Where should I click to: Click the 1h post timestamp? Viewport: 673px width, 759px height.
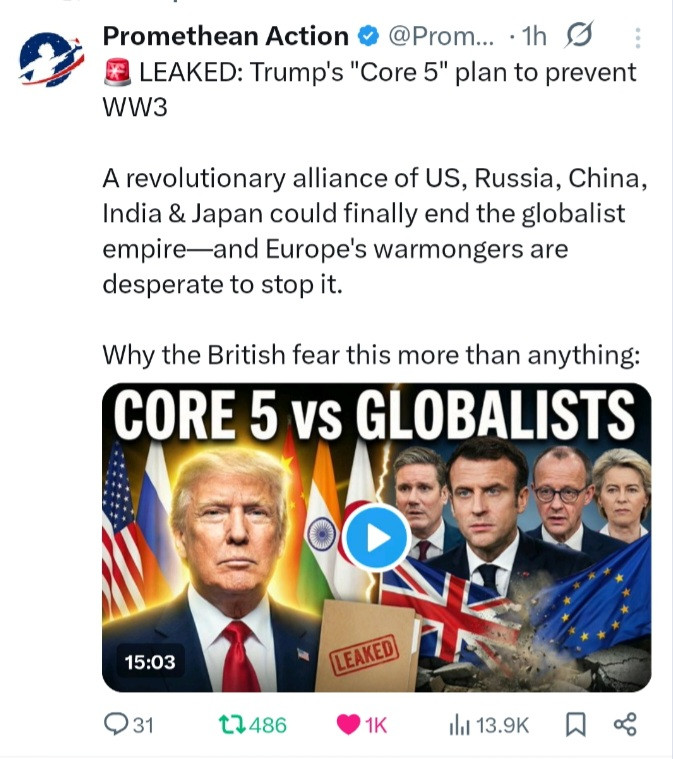[535, 36]
